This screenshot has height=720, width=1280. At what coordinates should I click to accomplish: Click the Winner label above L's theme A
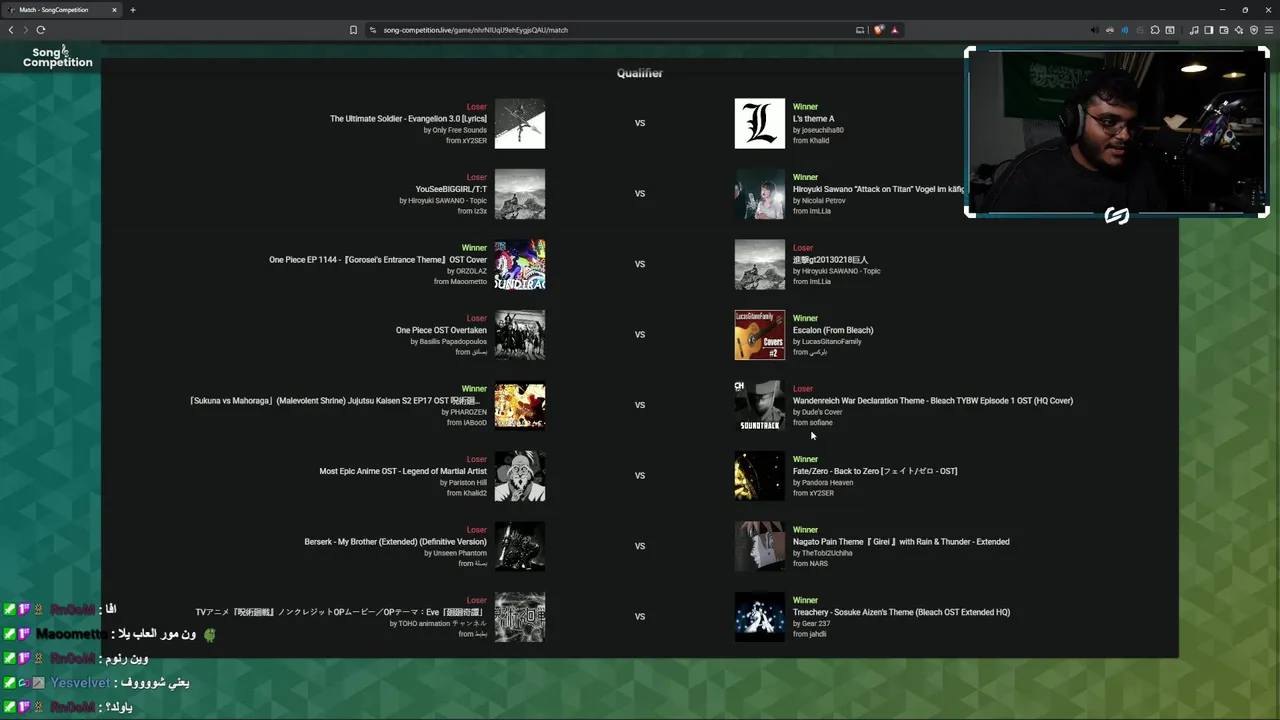pyautogui.click(x=805, y=107)
